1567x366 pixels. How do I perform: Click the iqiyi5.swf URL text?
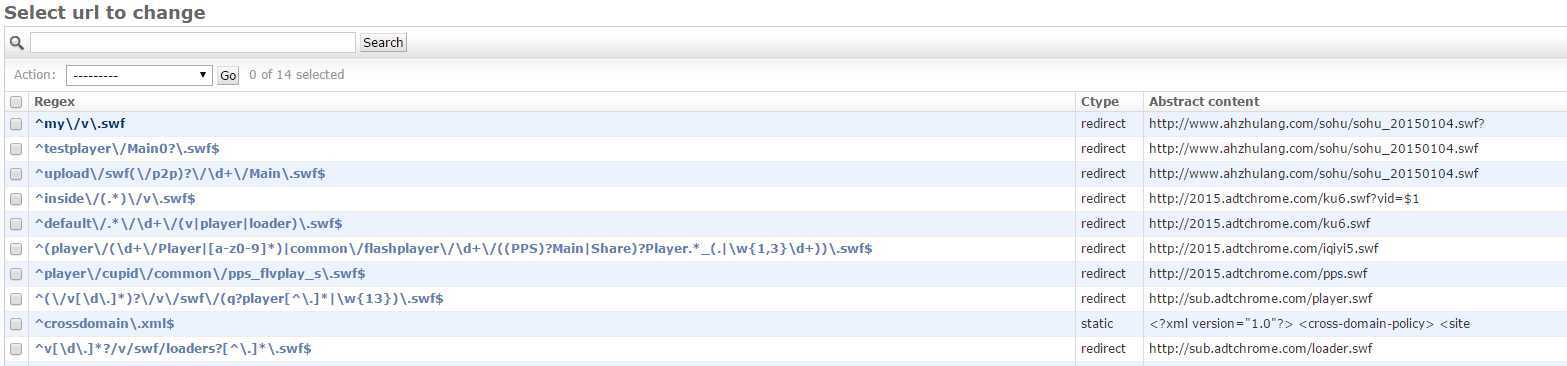pyautogui.click(x=1264, y=248)
